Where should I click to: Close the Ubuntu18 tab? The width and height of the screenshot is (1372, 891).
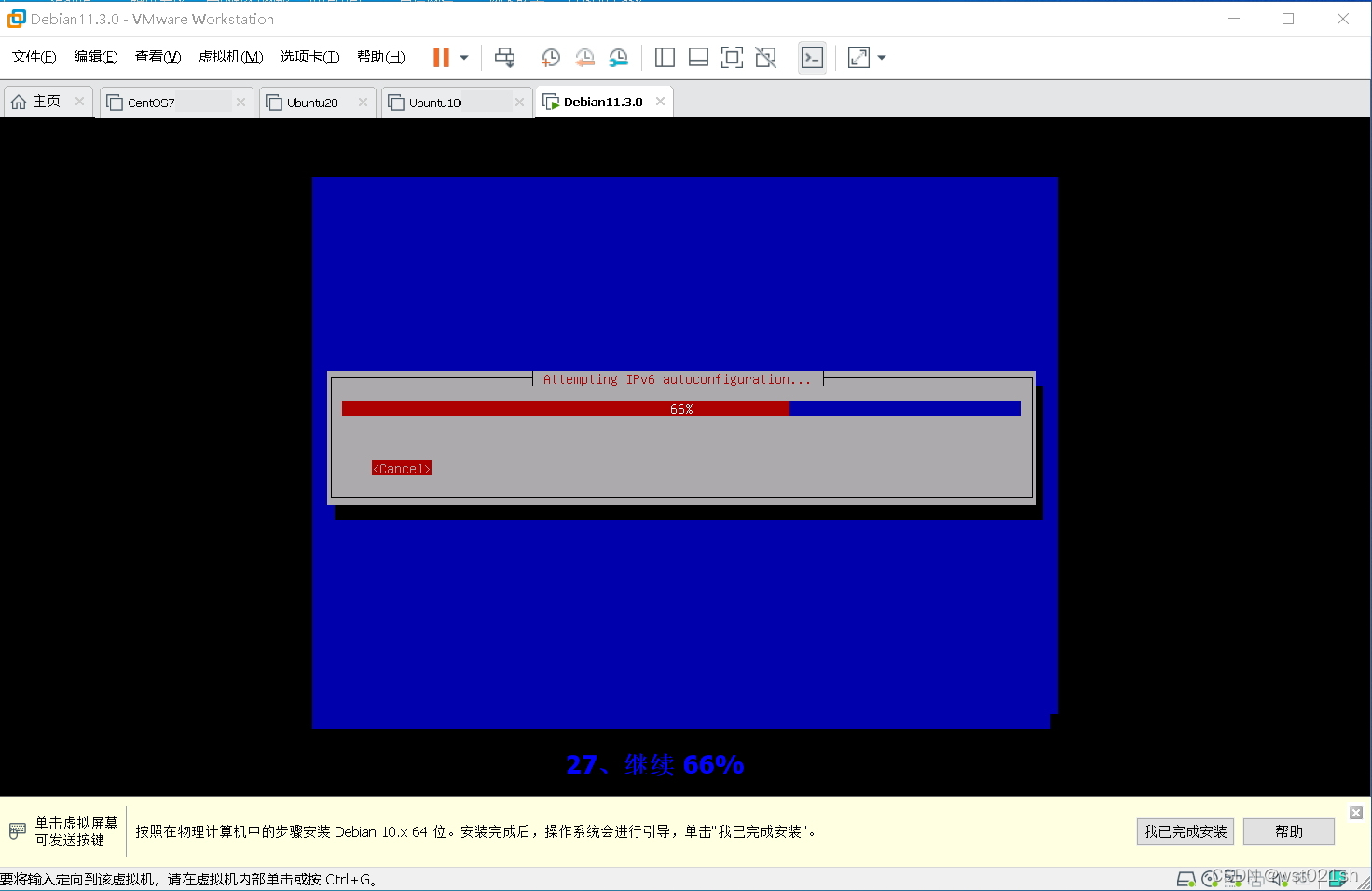[x=520, y=103]
